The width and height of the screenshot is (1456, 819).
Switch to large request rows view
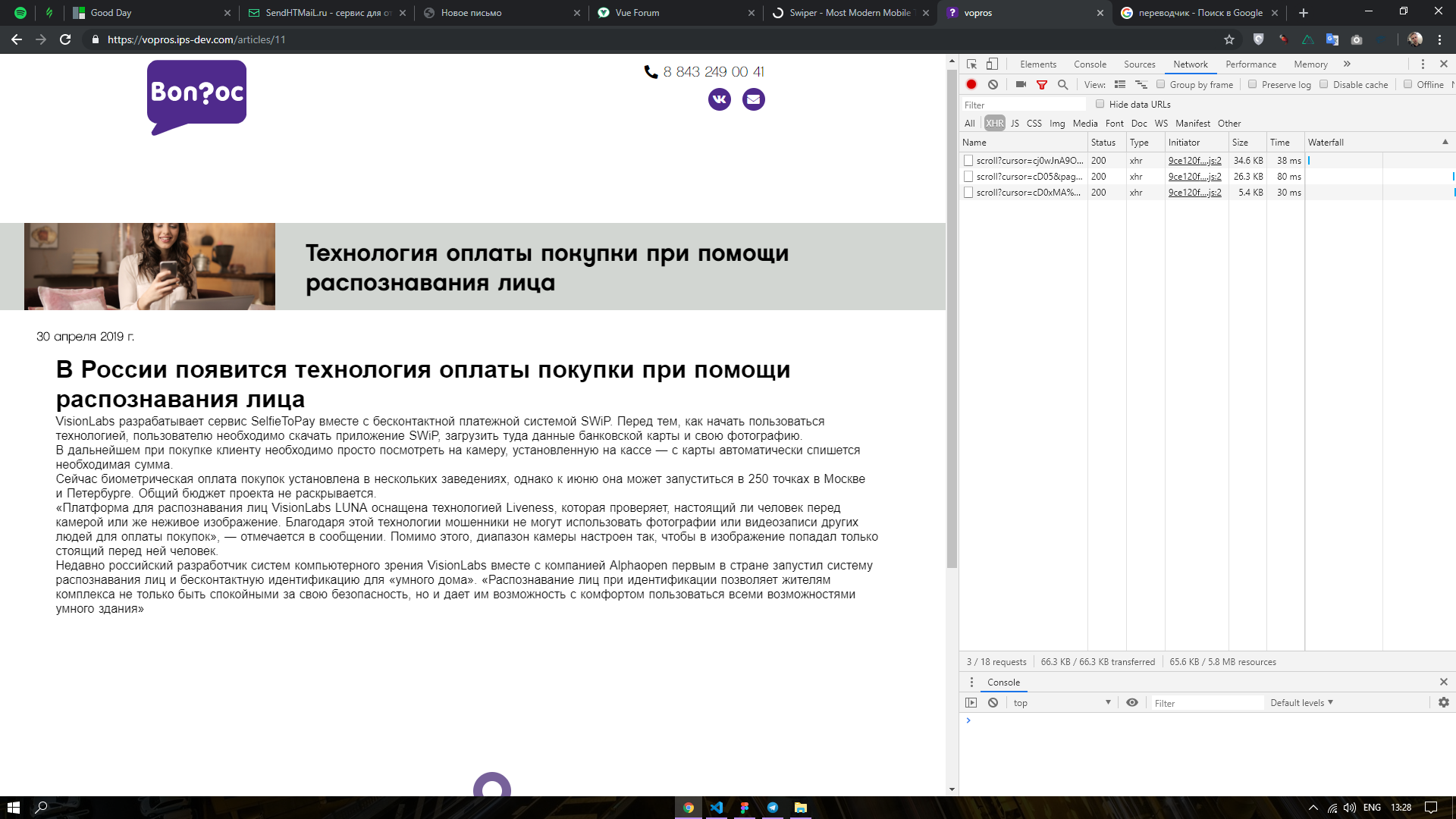click(1120, 85)
